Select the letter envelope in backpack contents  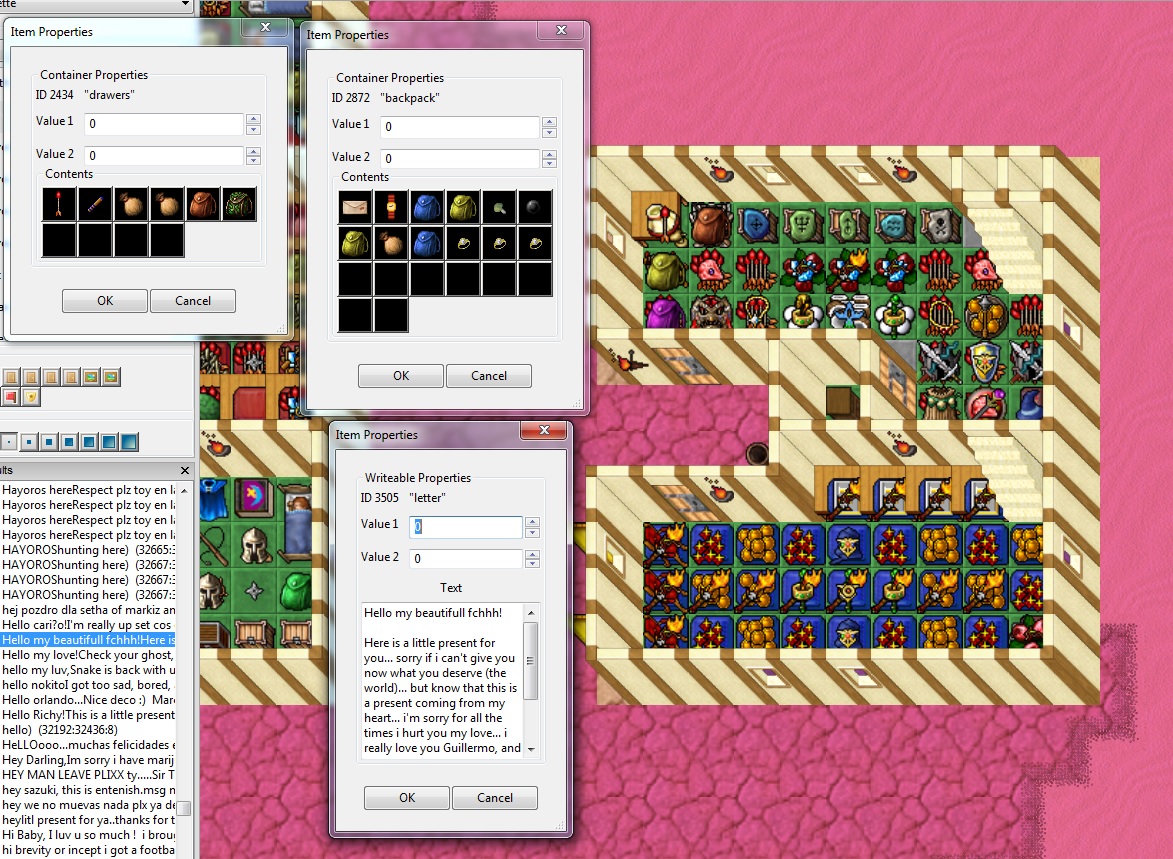coord(355,207)
